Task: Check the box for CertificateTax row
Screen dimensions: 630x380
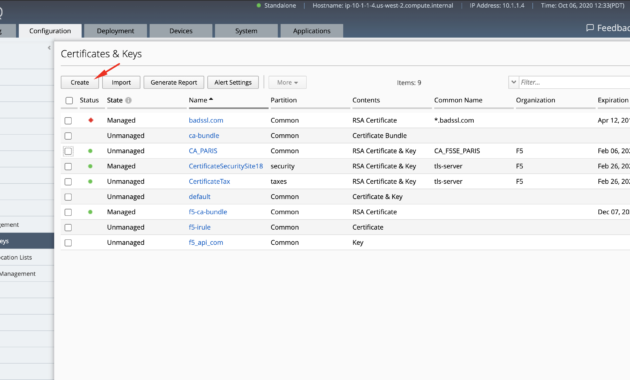Action: pyautogui.click(x=68, y=182)
